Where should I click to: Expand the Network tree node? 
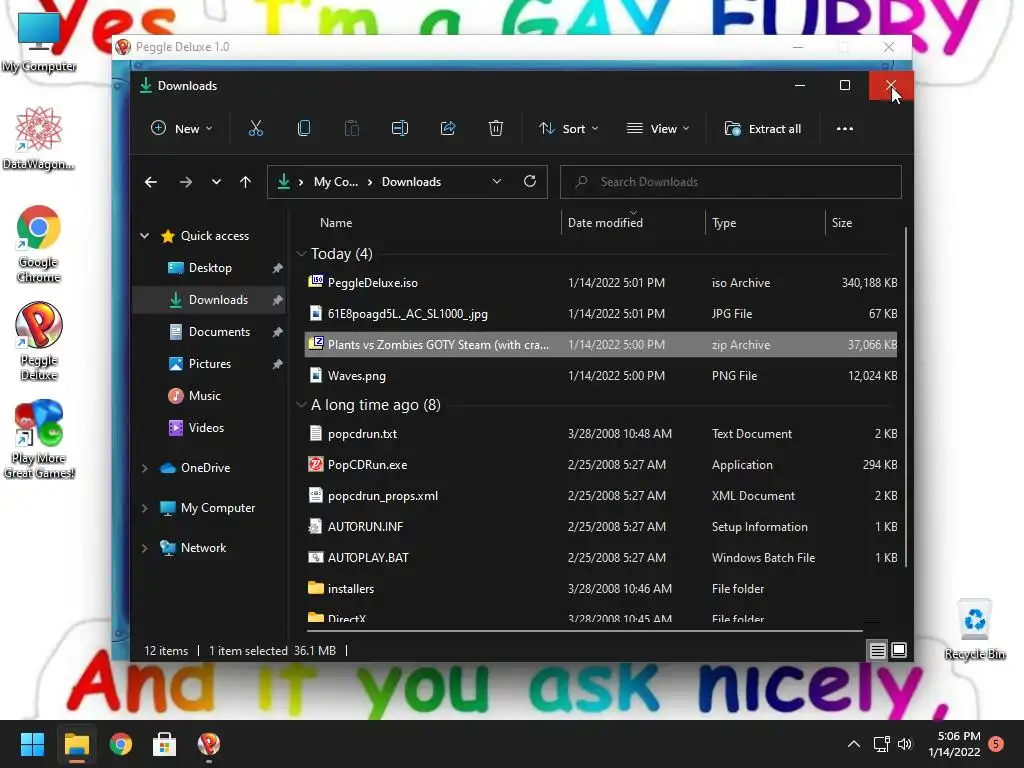click(144, 548)
